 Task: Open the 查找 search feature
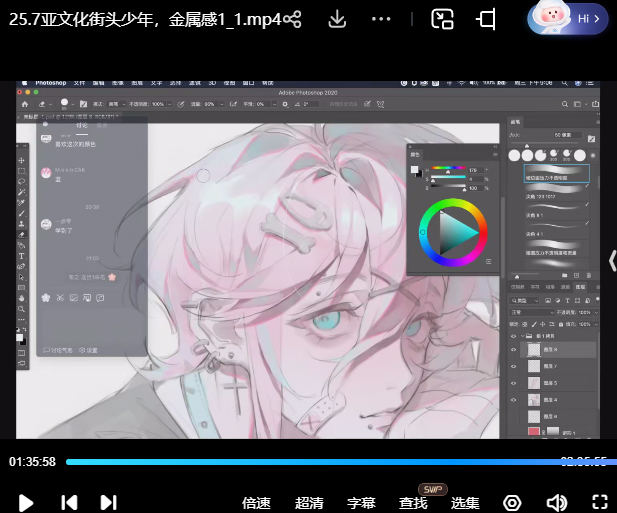click(413, 503)
